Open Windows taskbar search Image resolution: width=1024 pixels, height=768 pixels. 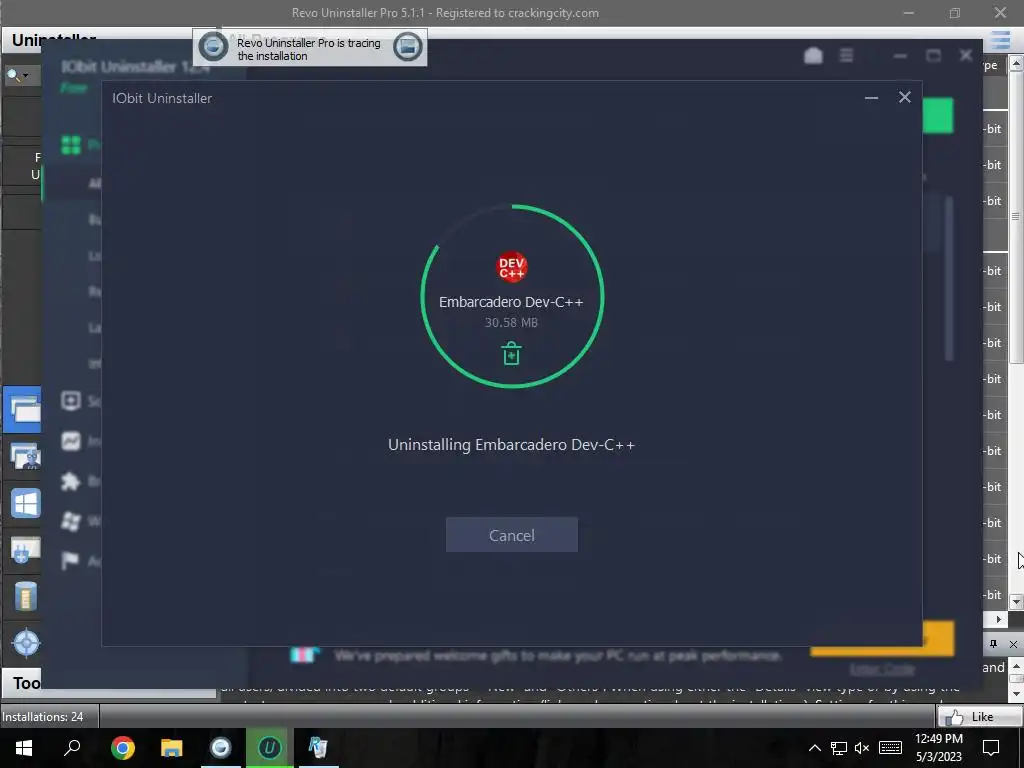coord(72,747)
